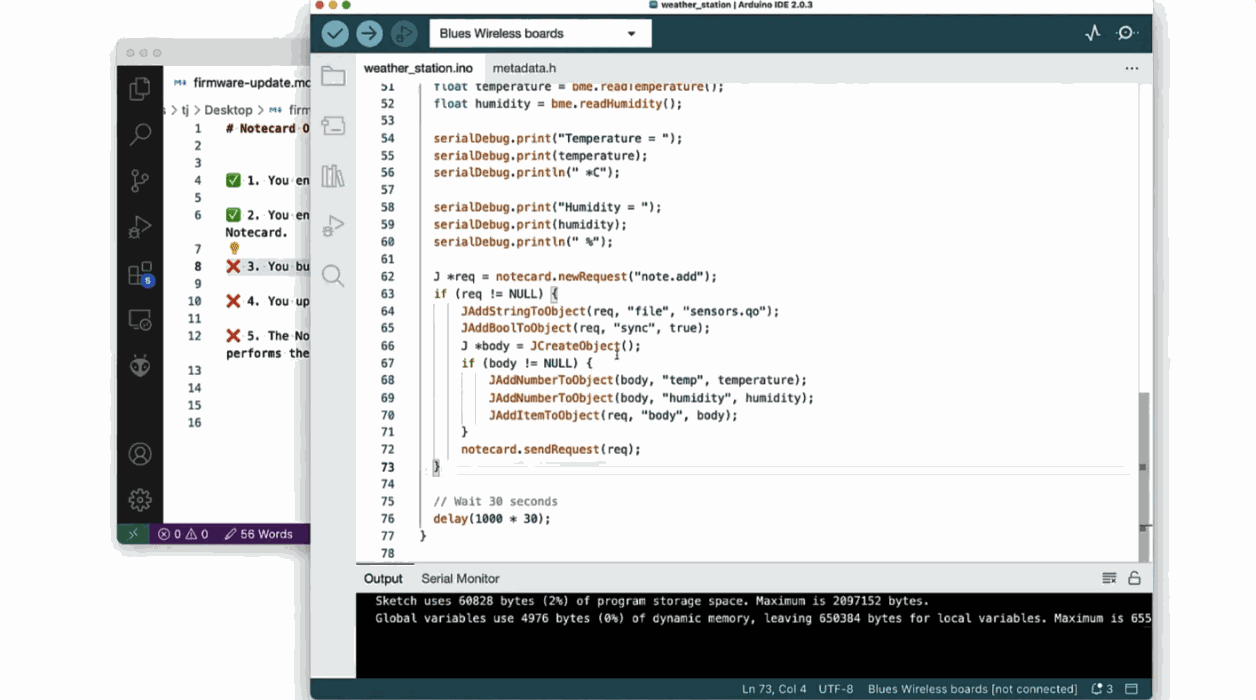The width and height of the screenshot is (1256, 700).
Task: Open the Debug panel icon in Arduino sidebar
Action: tap(333, 226)
